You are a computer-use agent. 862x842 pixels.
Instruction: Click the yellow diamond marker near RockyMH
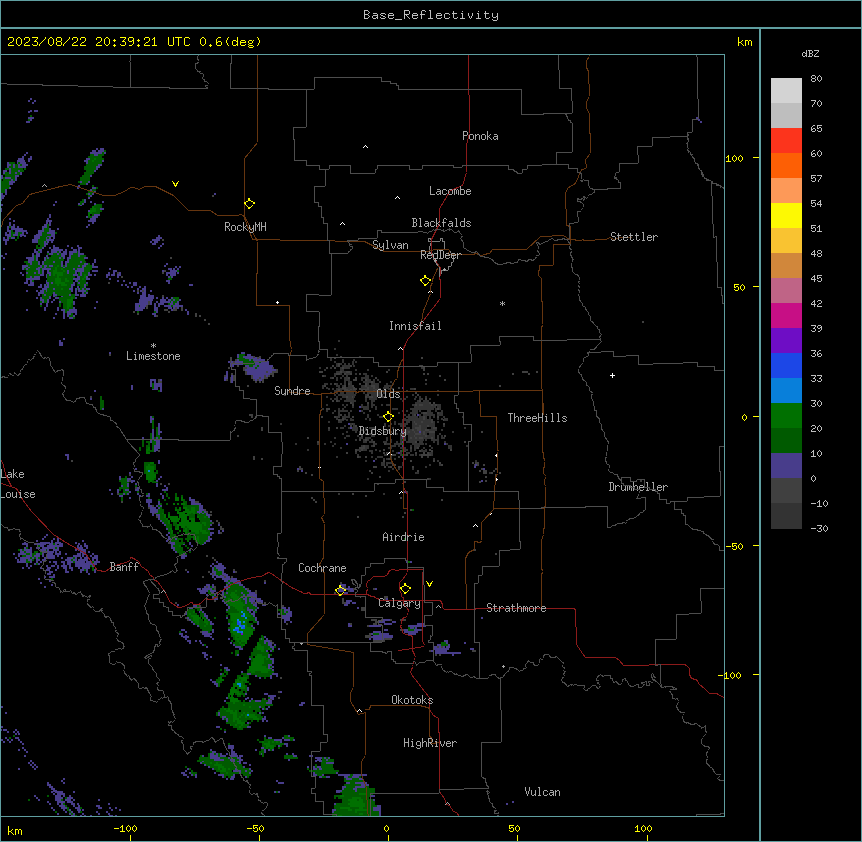(249, 204)
